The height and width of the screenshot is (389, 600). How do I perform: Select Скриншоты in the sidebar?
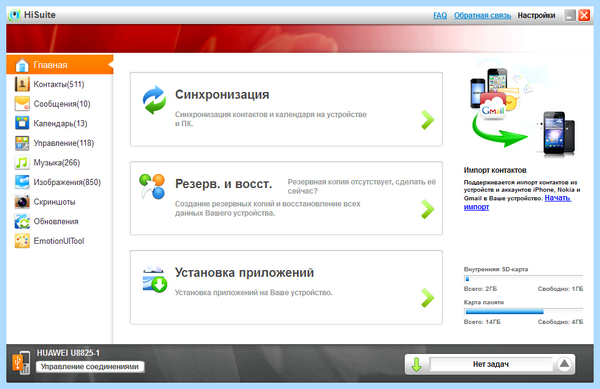[59, 202]
